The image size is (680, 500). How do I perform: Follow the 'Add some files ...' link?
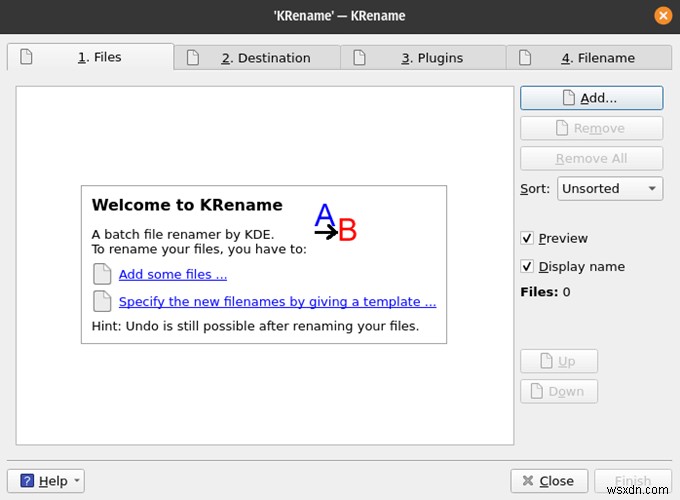(x=173, y=275)
